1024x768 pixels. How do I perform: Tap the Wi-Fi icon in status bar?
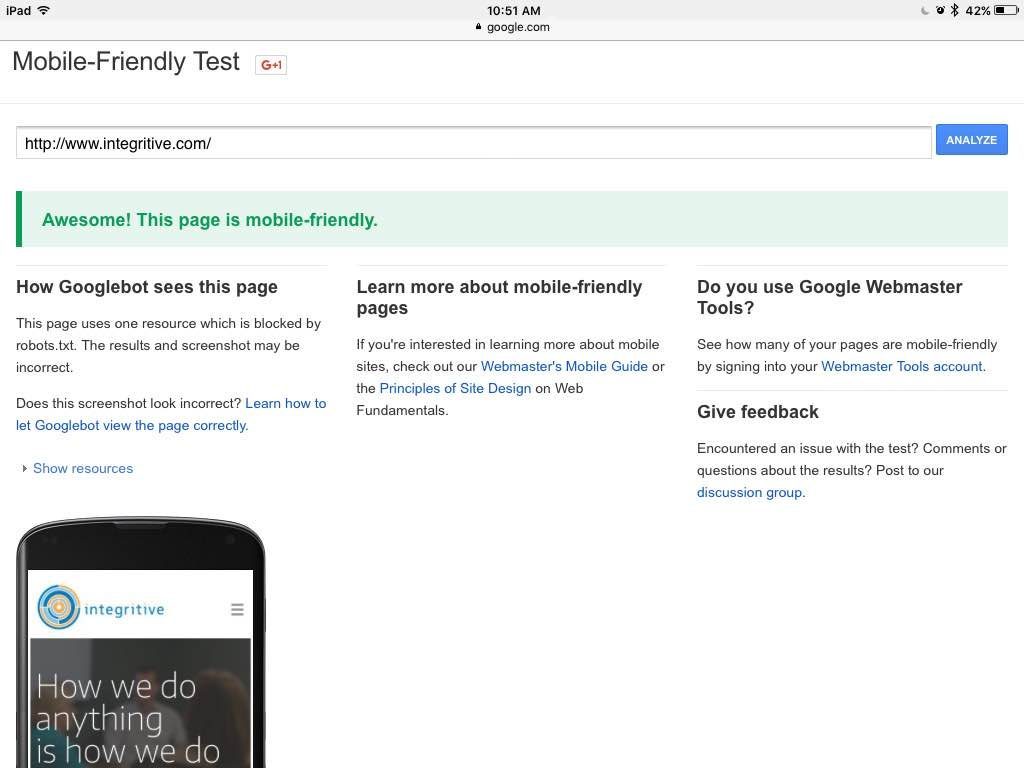click(44, 10)
